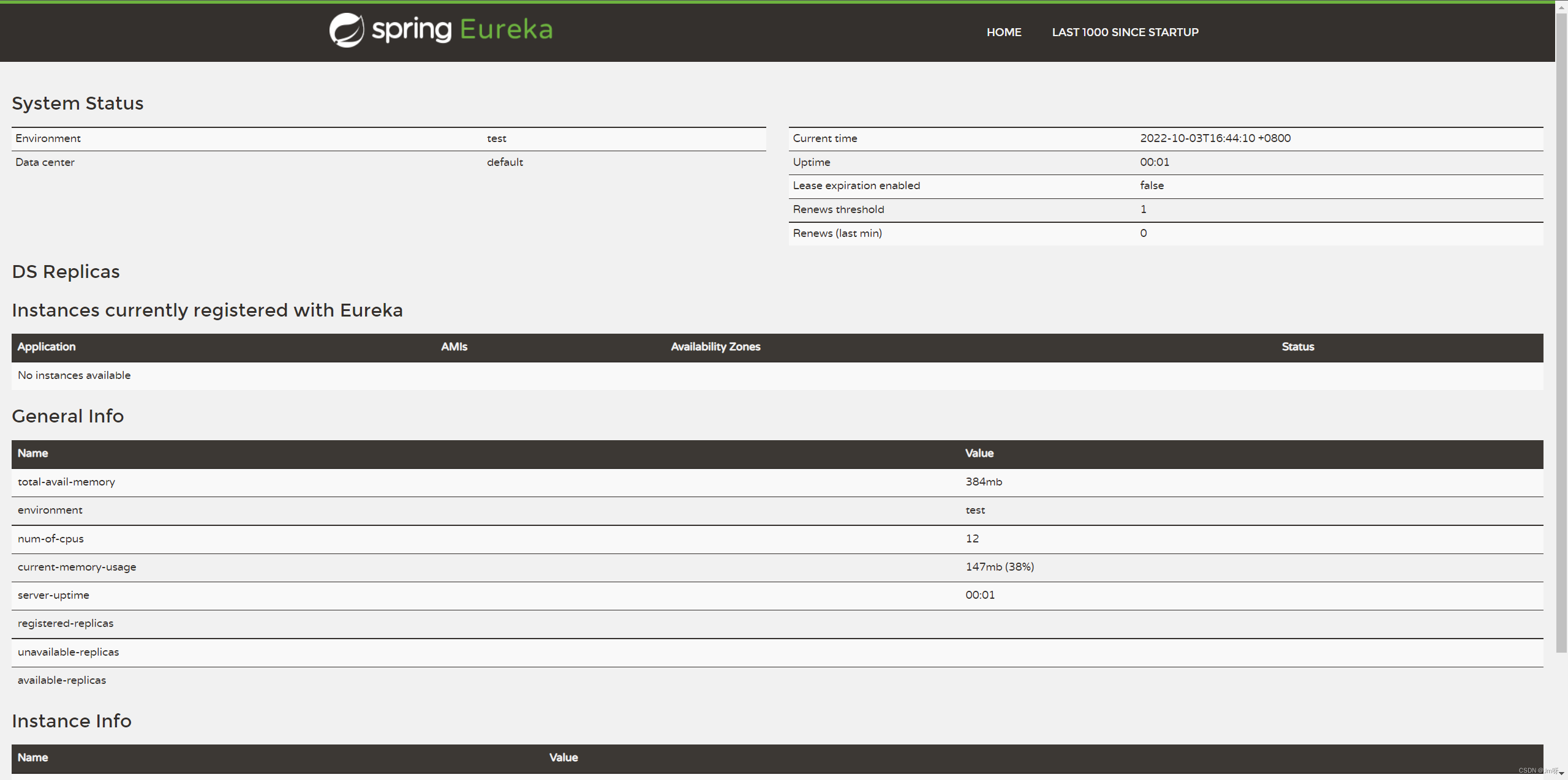The image size is (1568, 780).
Task: Select the current-memory-usage row name
Action: point(77,567)
